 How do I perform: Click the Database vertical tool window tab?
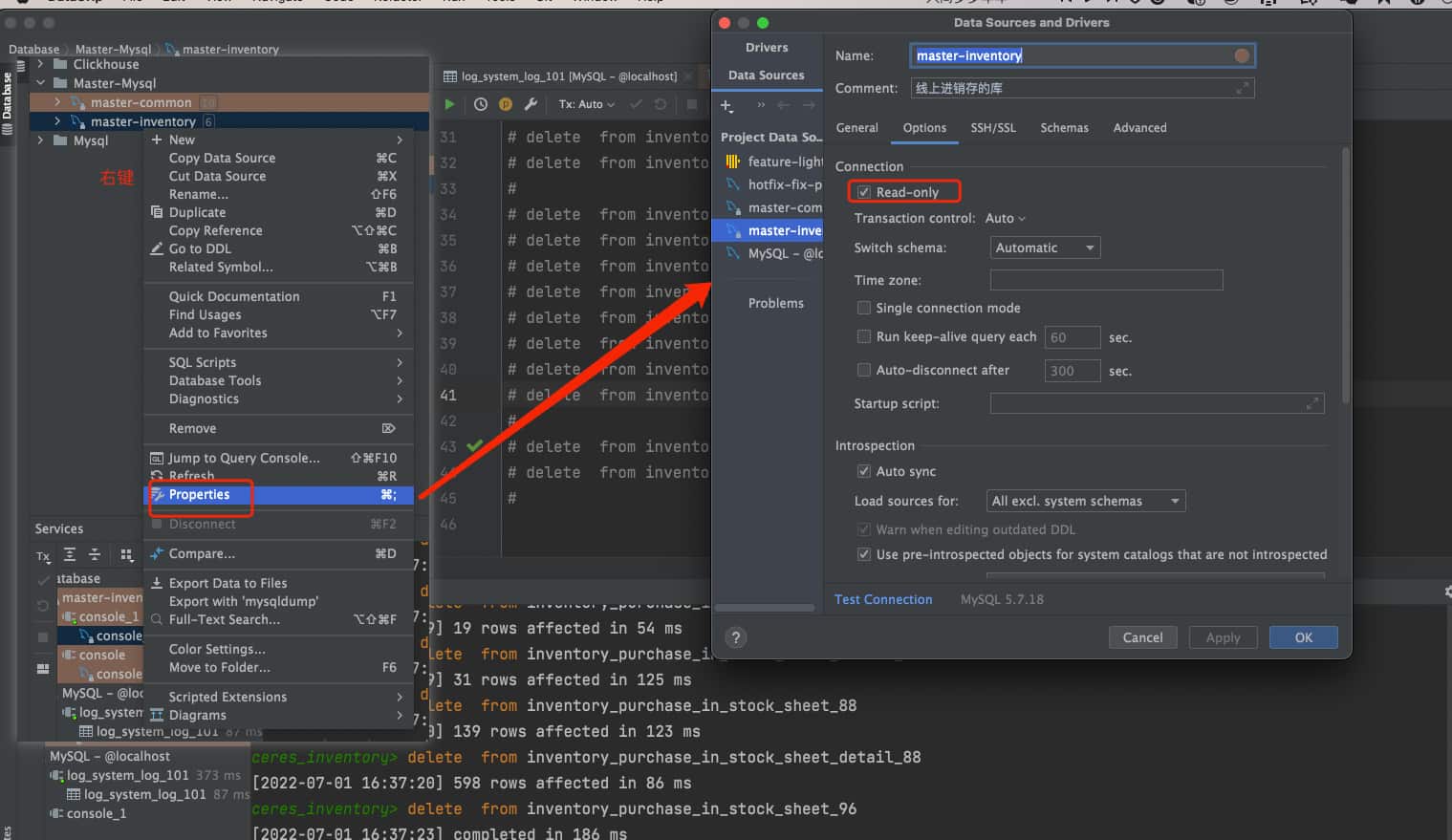point(8,103)
